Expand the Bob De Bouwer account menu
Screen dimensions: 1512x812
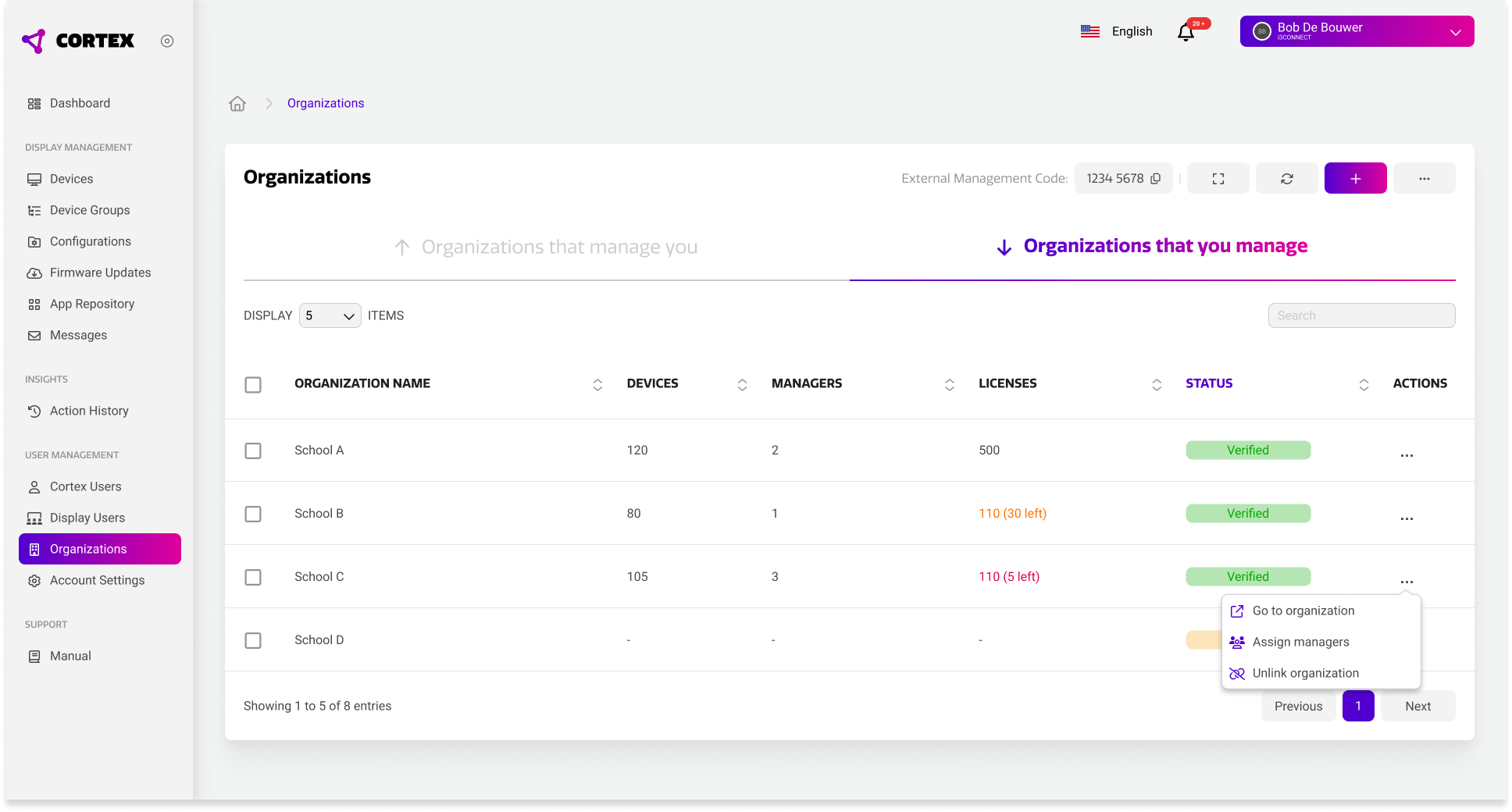coord(1357,31)
